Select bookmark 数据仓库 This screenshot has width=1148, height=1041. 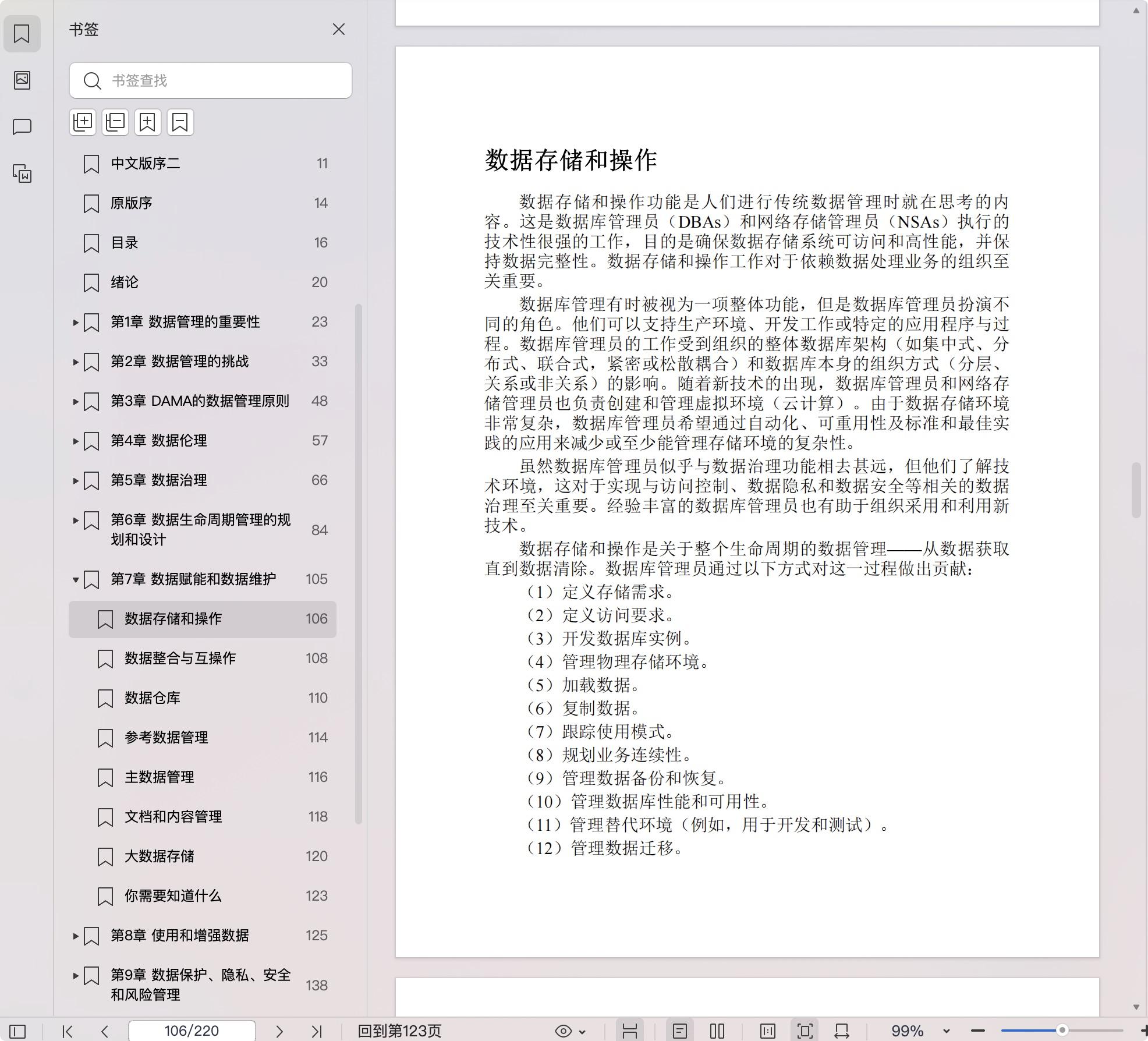click(x=203, y=698)
